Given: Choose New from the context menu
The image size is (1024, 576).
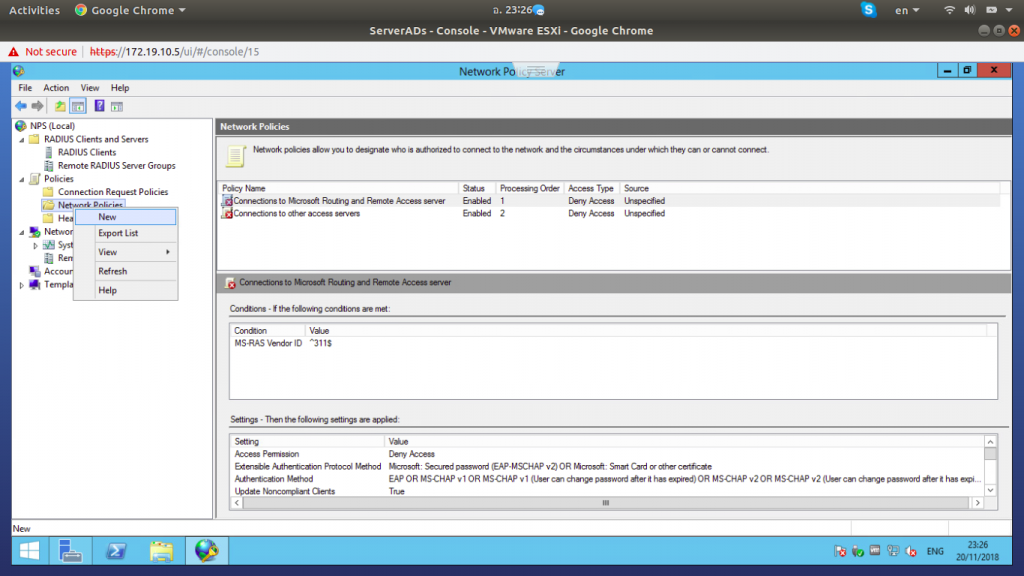Looking at the screenshot, I should pos(125,217).
